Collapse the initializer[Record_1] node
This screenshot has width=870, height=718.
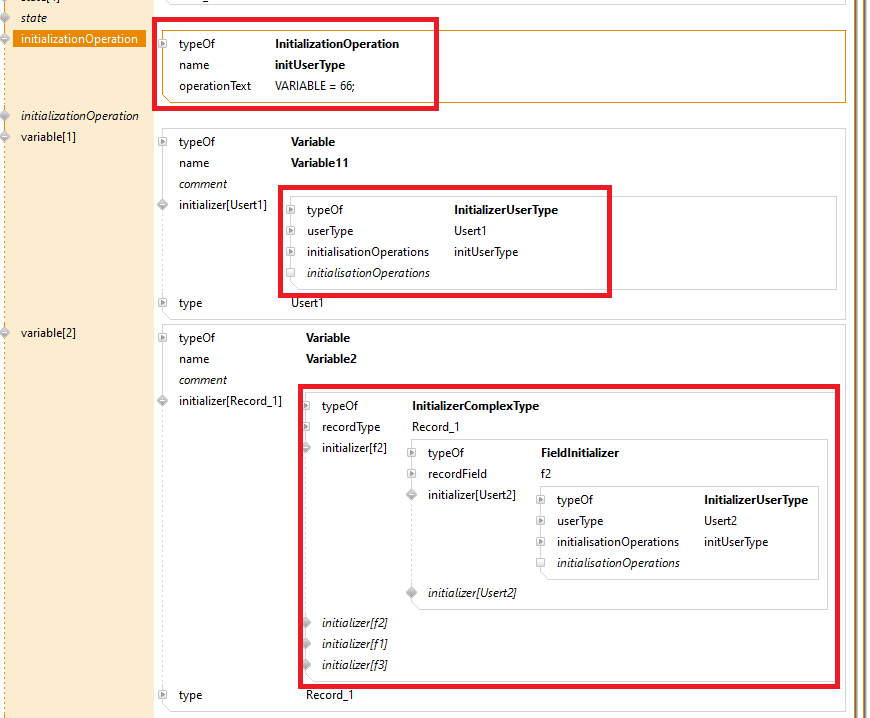[x=163, y=401]
